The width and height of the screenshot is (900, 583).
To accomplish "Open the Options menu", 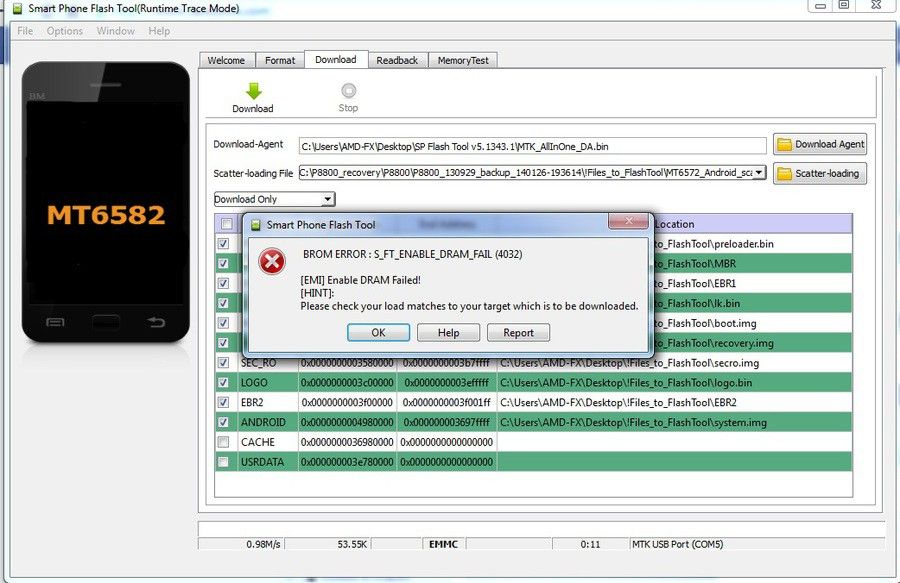I will [64, 31].
